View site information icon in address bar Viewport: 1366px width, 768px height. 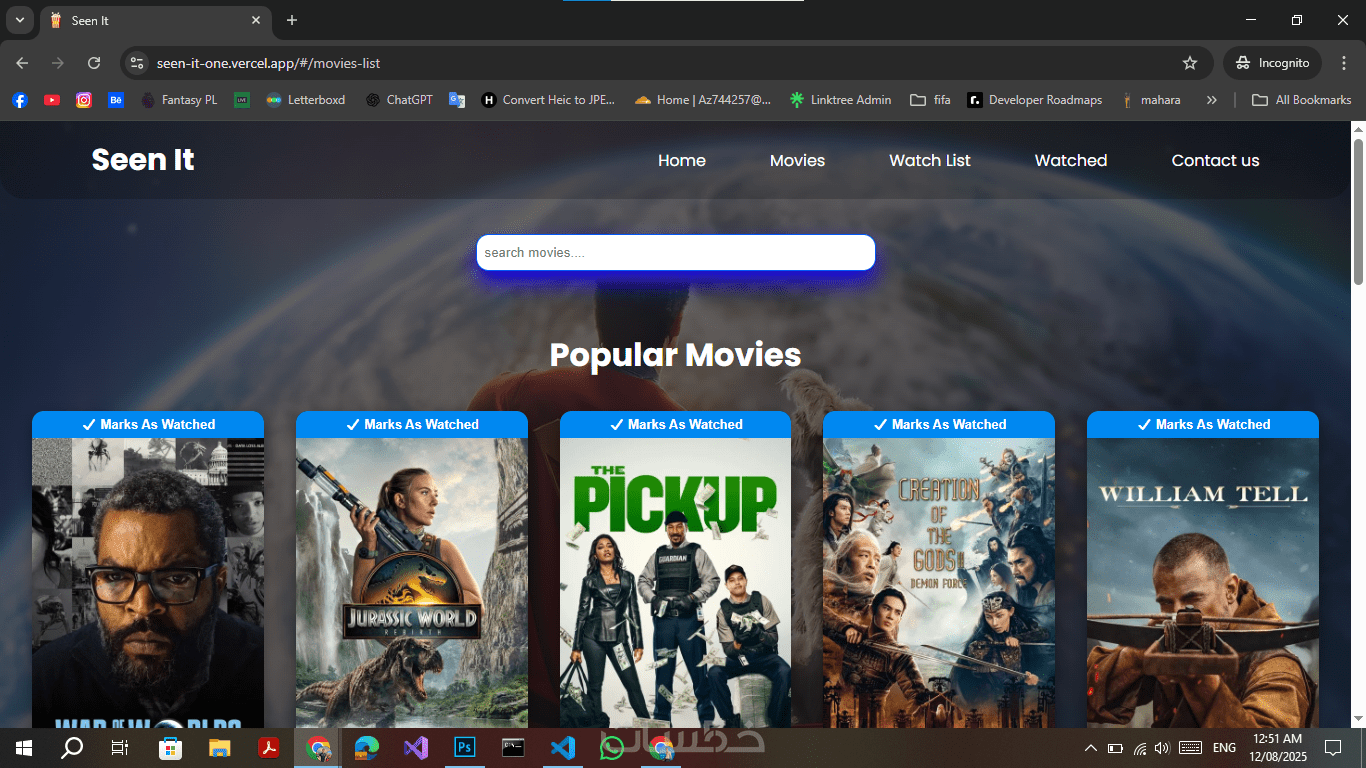pos(138,63)
